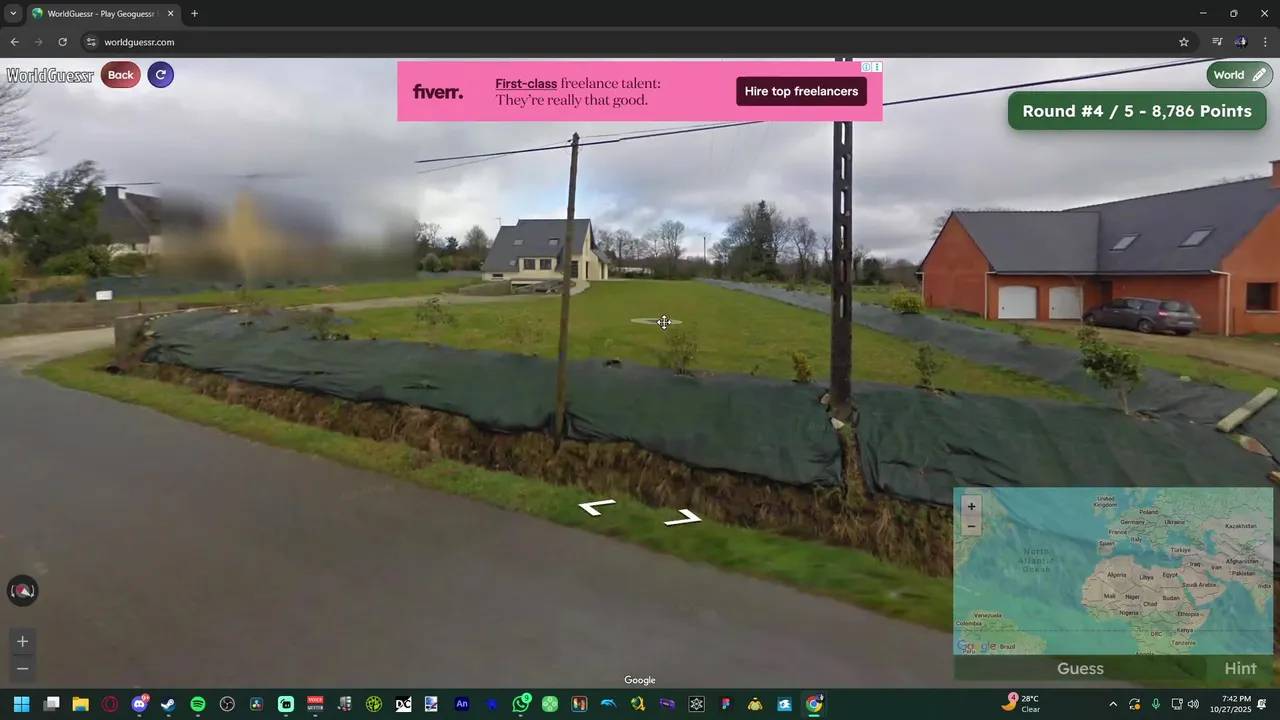1280x720 pixels.
Task: Open Steam from the taskbar
Action: (168, 704)
